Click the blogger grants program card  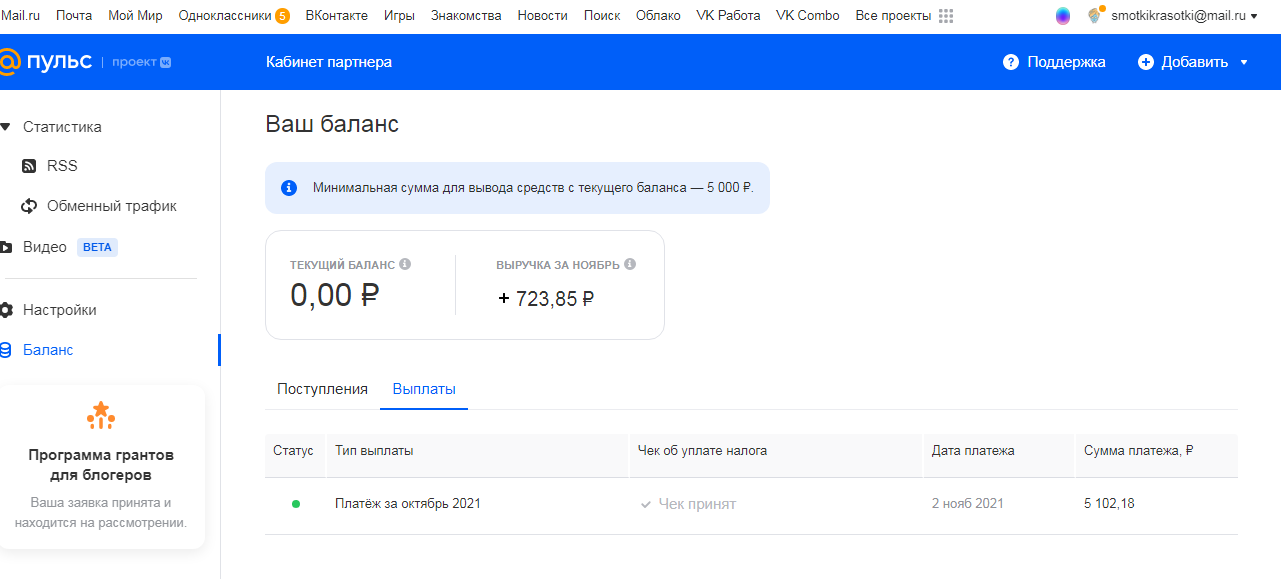[100, 467]
